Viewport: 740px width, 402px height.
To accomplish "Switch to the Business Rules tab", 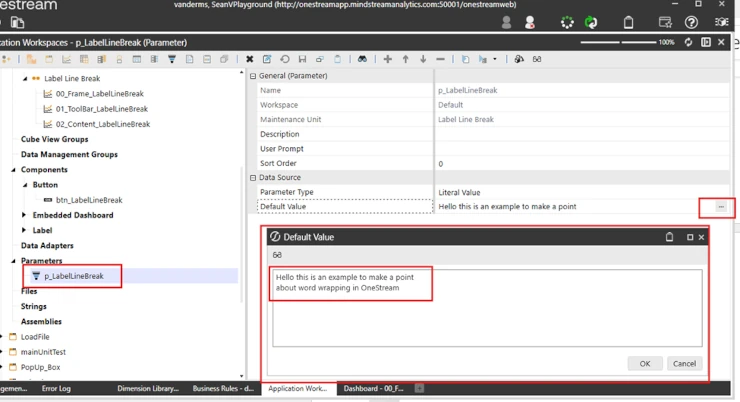I will point(223,389).
